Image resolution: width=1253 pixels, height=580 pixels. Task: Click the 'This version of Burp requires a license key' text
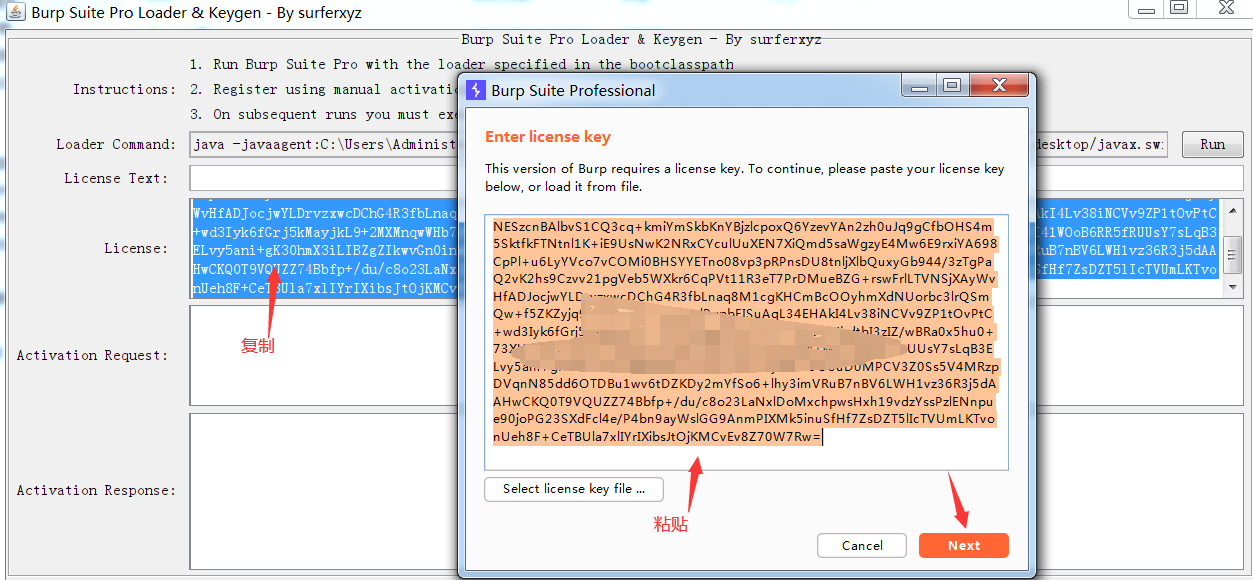tap(745, 178)
